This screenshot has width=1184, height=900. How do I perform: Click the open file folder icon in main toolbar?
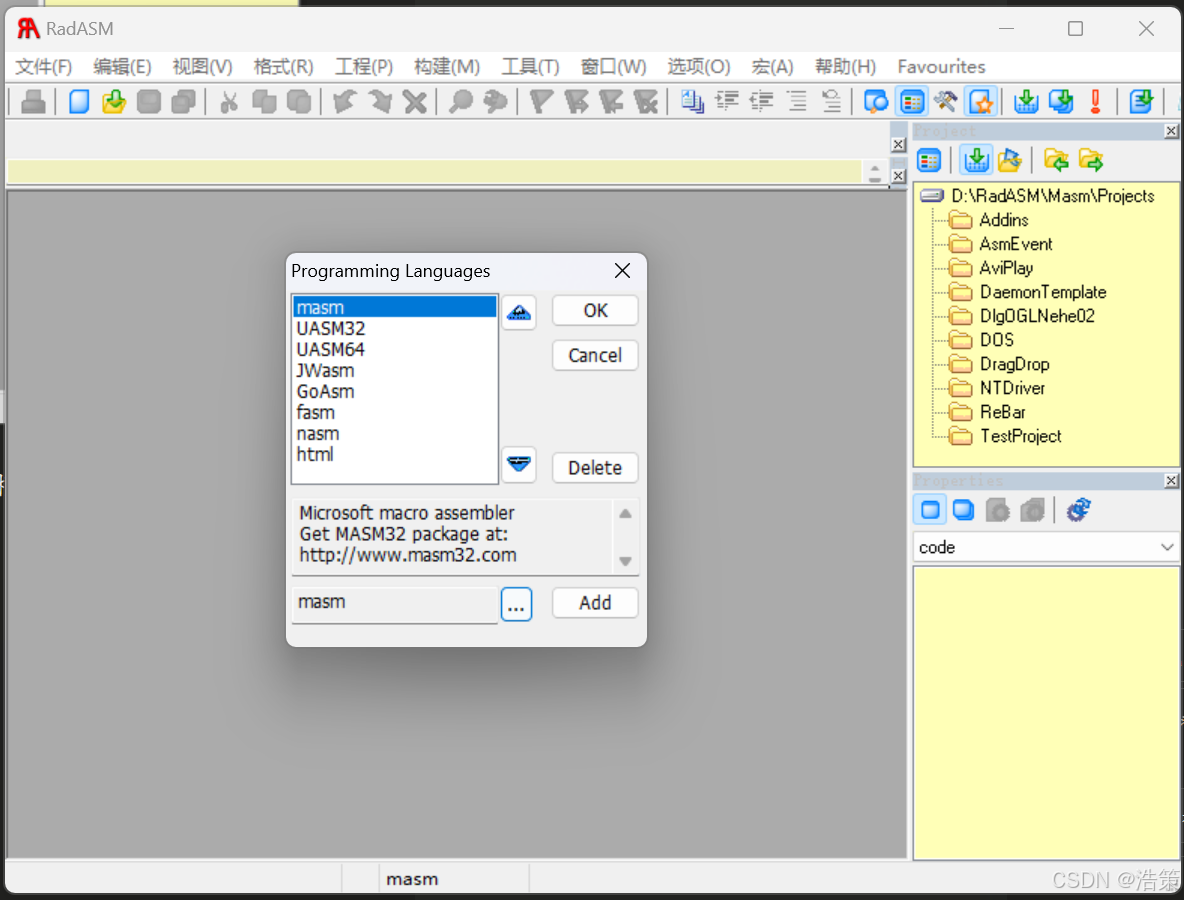pos(114,101)
